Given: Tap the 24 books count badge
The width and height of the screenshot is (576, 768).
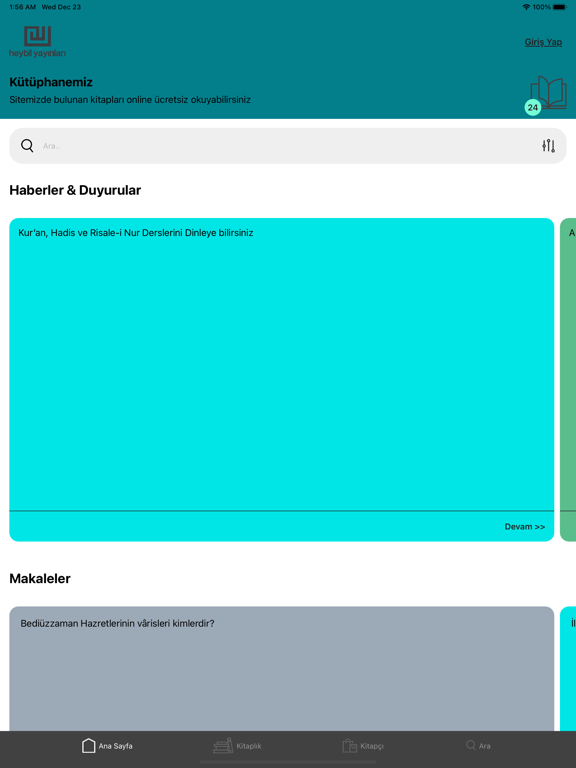Looking at the screenshot, I should (x=533, y=107).
